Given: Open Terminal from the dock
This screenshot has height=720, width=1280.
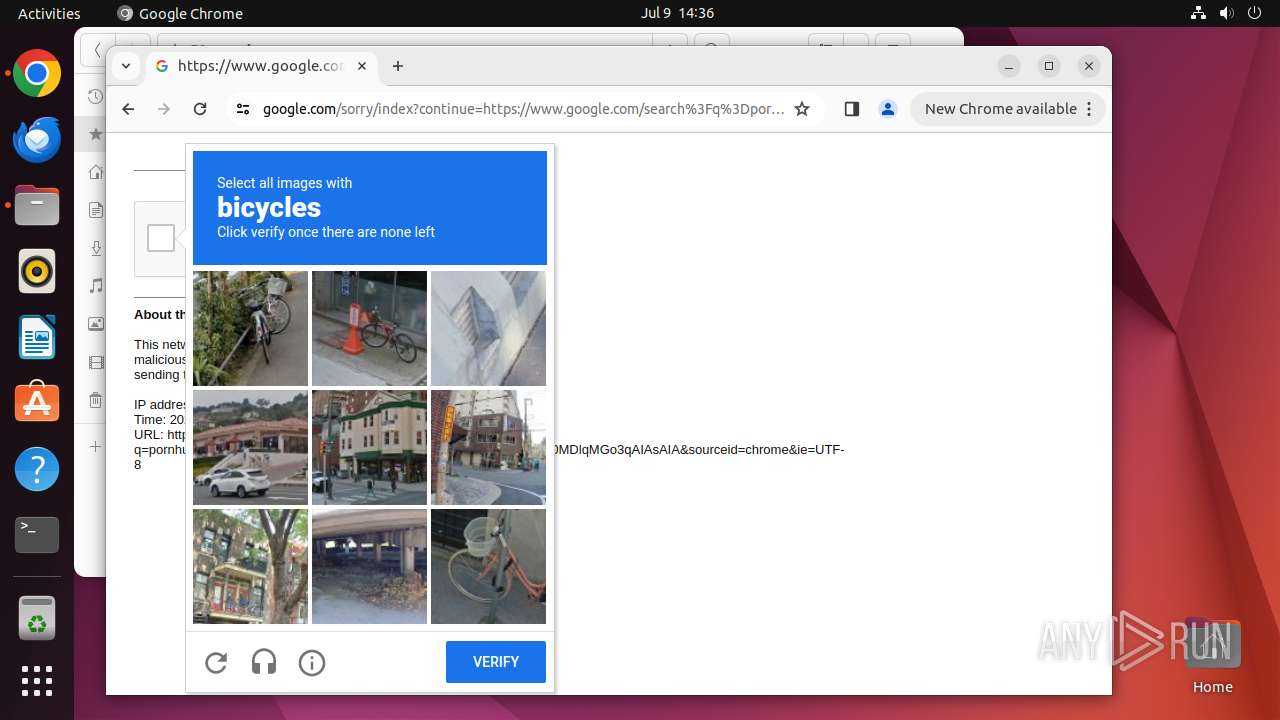Looking at the screenshot, I should [x=37, y=535].
